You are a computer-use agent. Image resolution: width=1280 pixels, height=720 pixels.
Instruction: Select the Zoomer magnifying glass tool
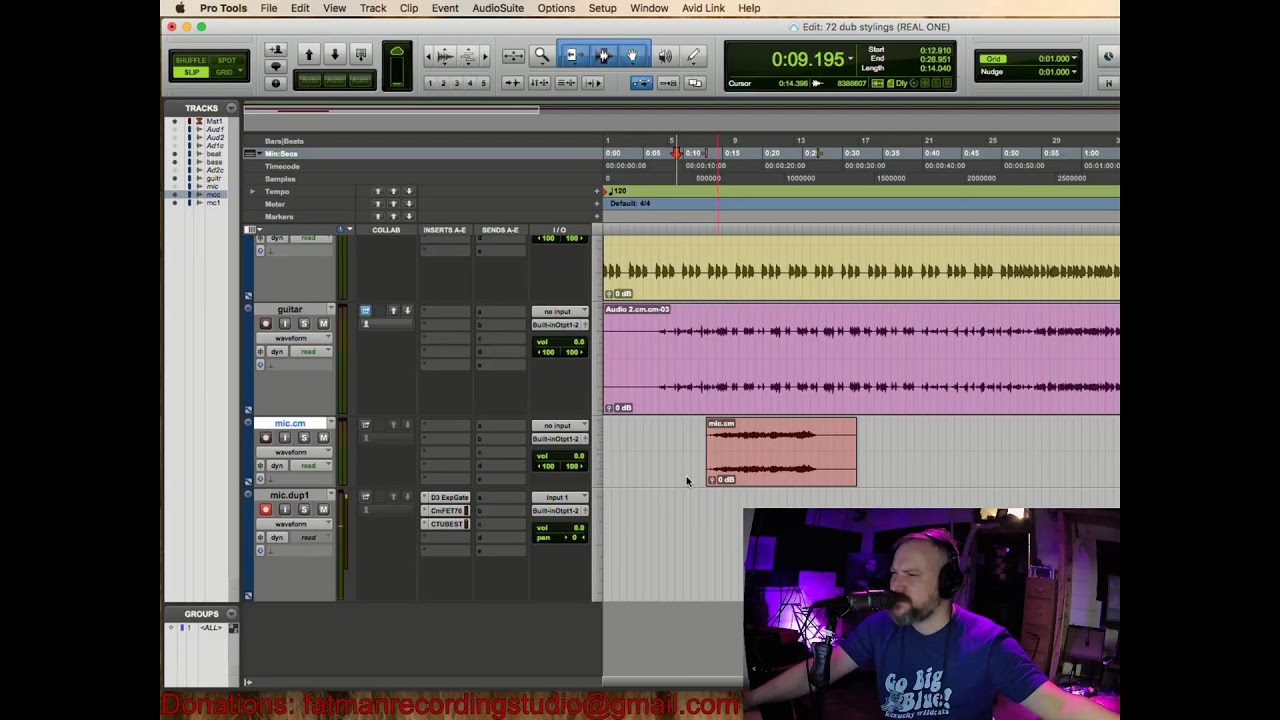point(542,56)
